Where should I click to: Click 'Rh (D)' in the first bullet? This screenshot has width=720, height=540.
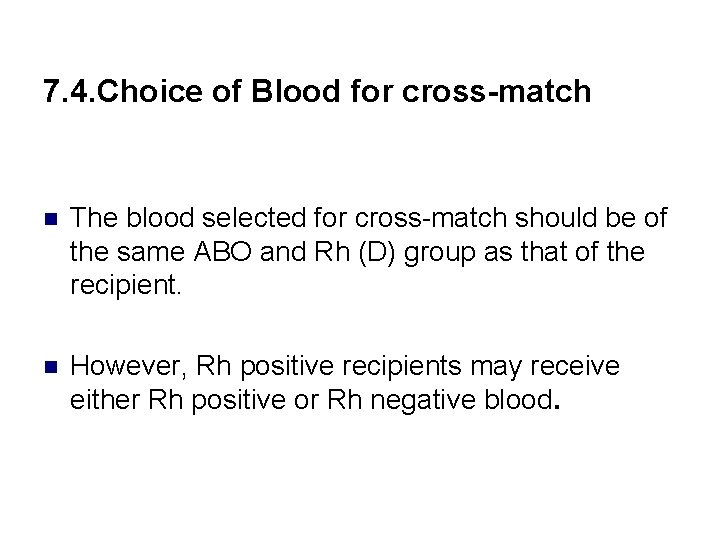click(355, 252)
